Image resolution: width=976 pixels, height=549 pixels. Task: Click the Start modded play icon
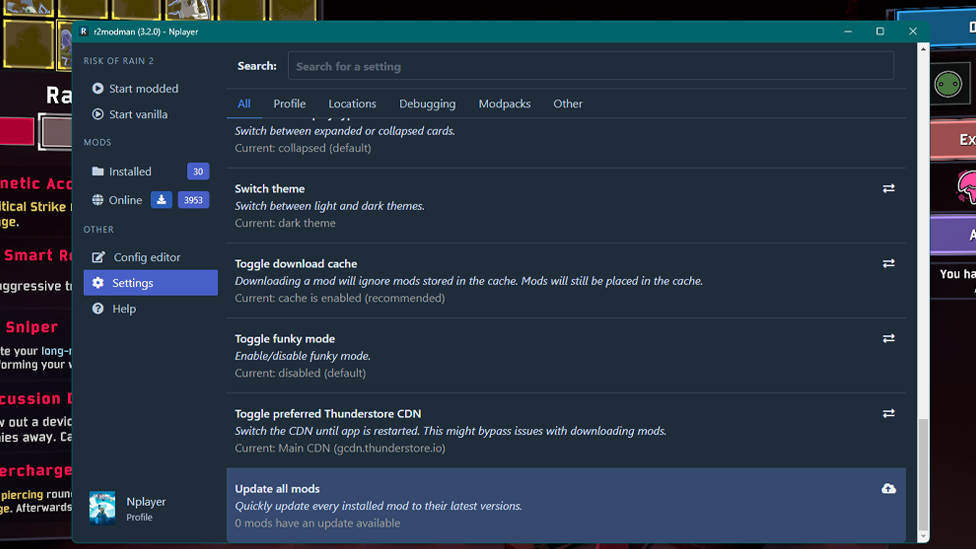tap(98, 88)
